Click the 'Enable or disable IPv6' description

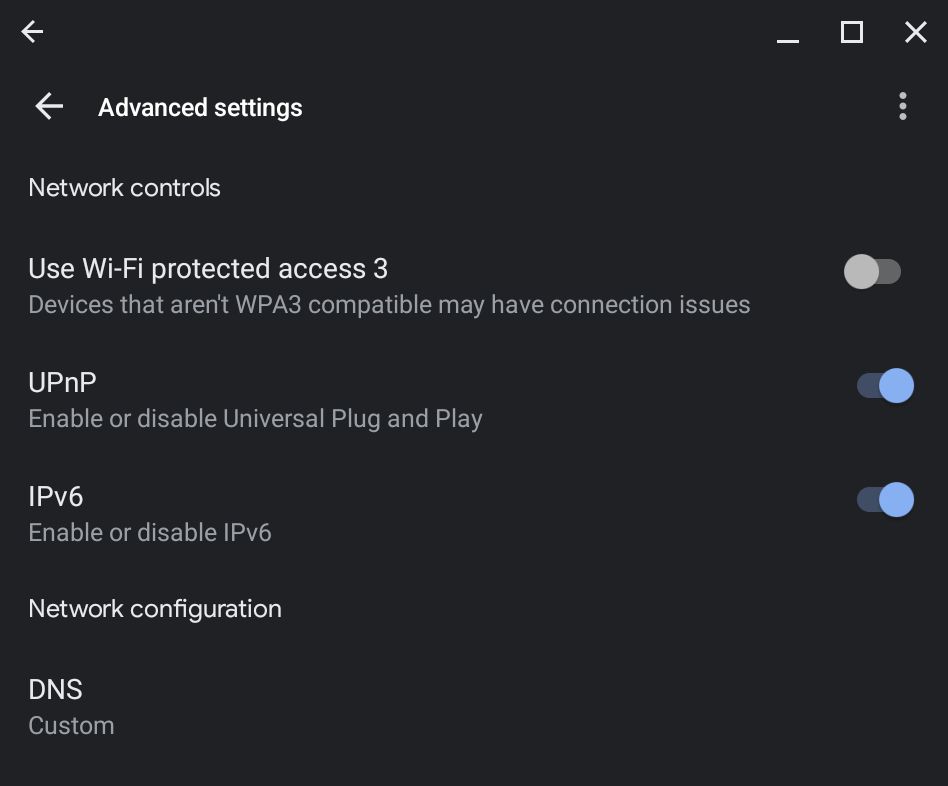[150, 533]
